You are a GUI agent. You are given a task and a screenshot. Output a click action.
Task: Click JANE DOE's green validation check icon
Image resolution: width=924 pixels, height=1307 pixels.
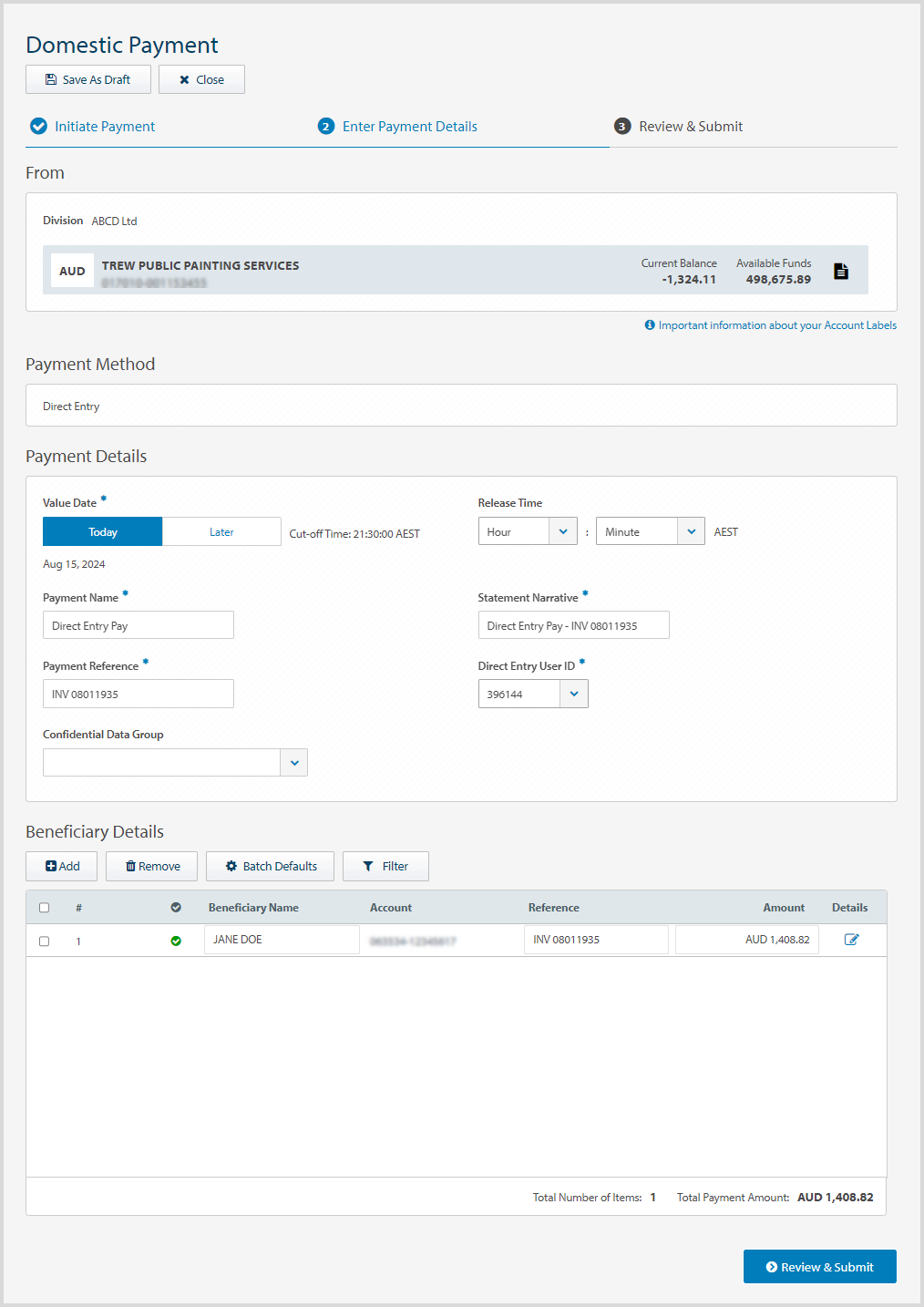tap(175, 940)
